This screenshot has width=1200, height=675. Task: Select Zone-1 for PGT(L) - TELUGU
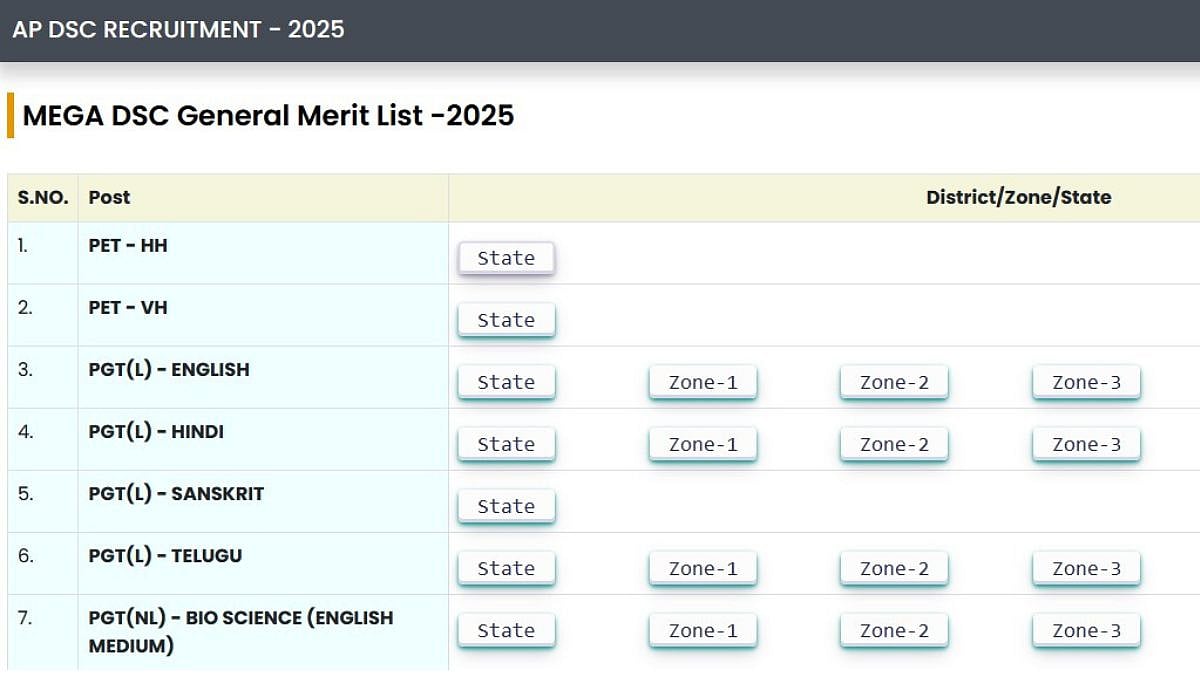coord(702,568)
